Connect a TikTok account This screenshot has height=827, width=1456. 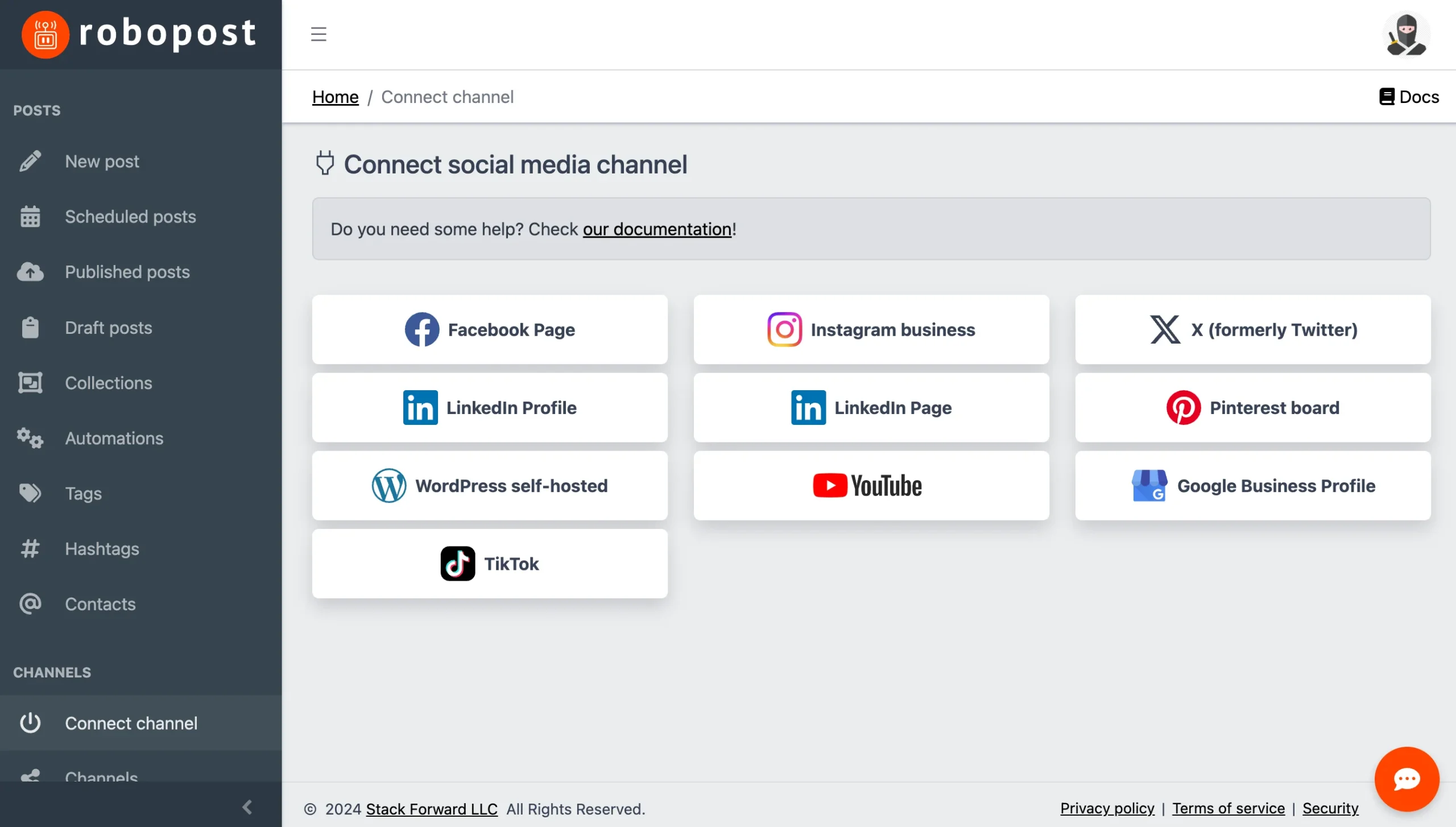click(x=490, y=564)
